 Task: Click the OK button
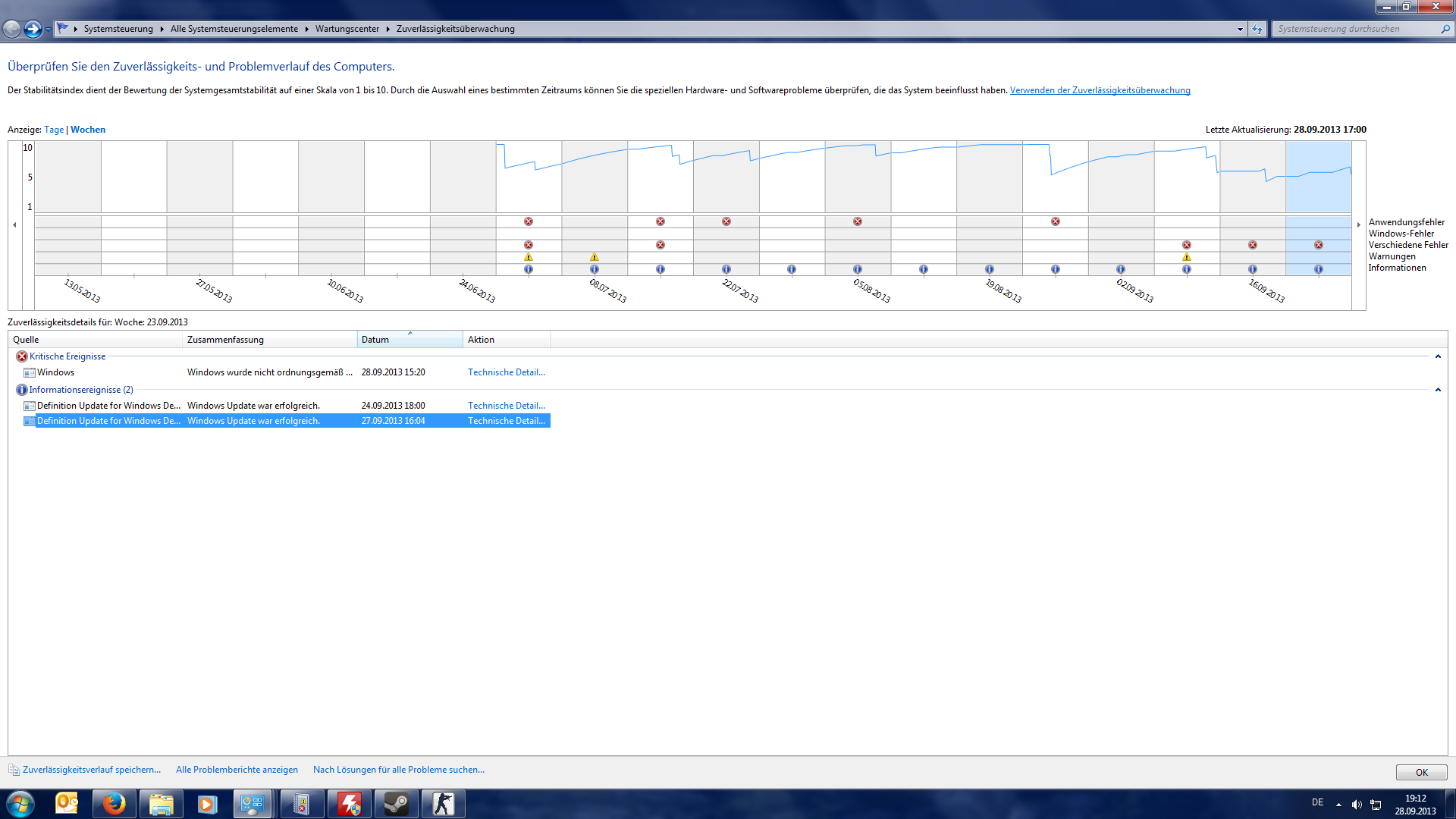pos(1421,772)
